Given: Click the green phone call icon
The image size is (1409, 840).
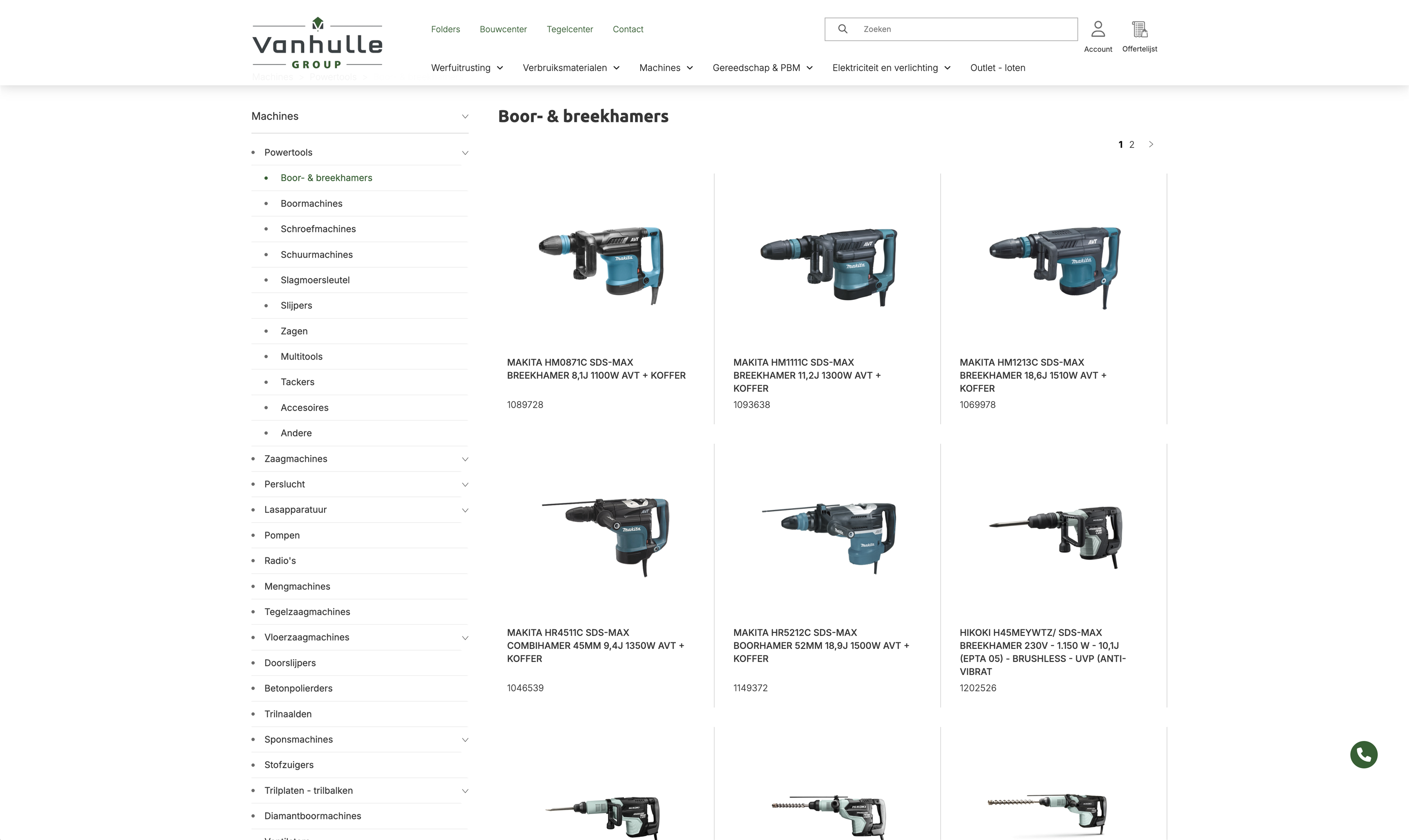Looking at the screenshot, I should point(1363,755).
